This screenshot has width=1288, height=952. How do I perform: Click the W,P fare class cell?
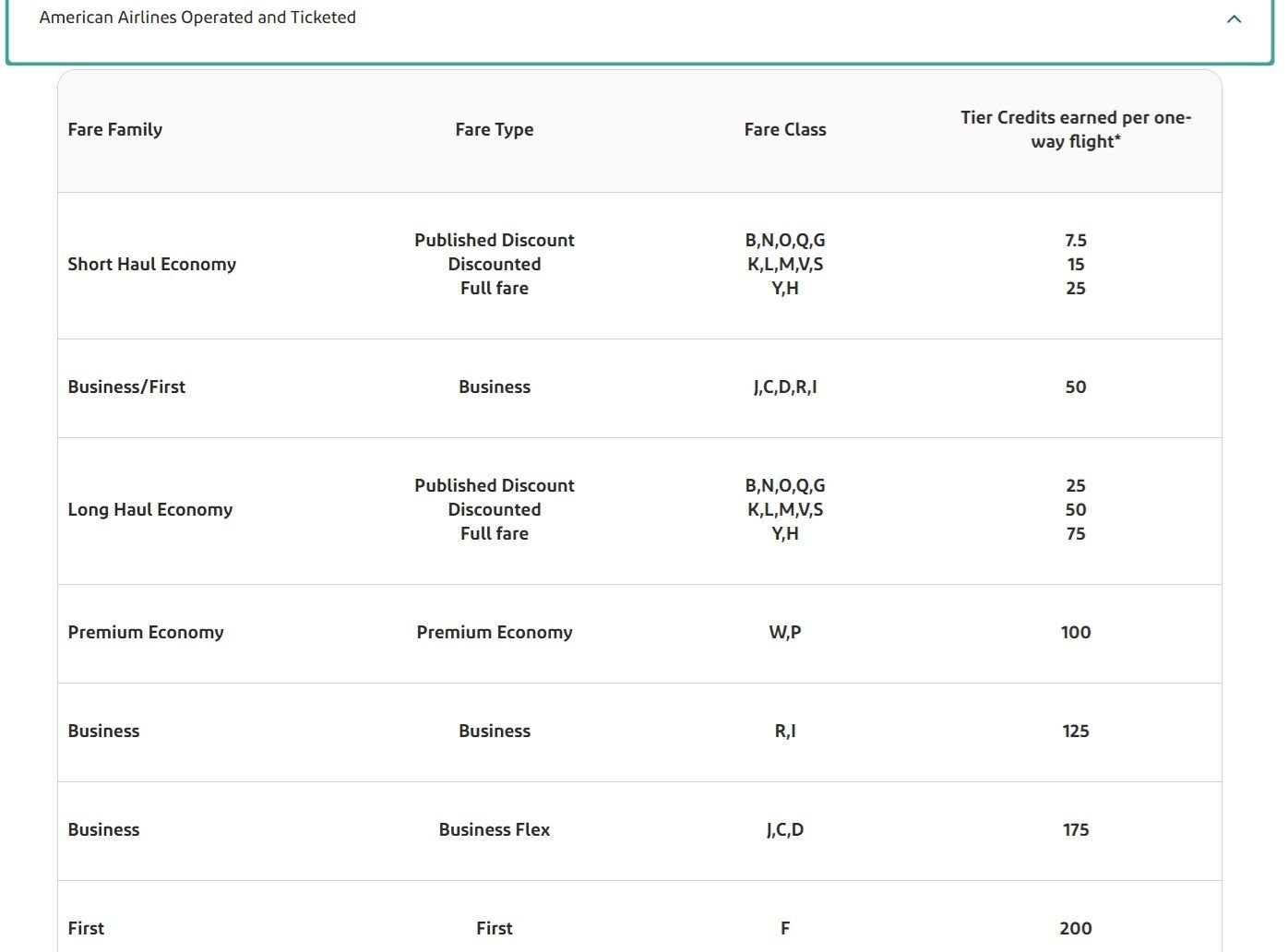point(784,633)
